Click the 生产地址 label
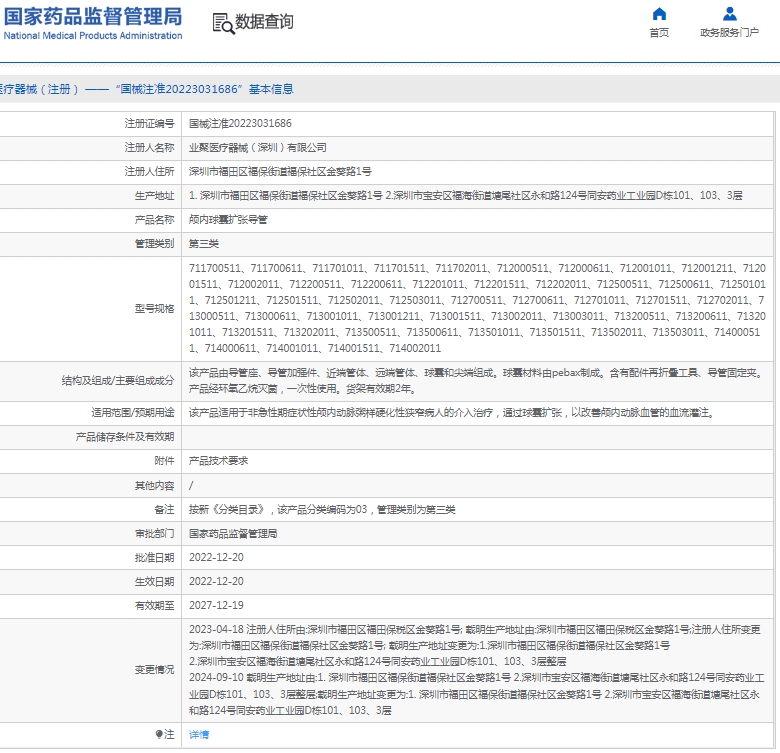The width and height of the screenshot is (780, 753). pyautogui.click(x=154, y=195)
